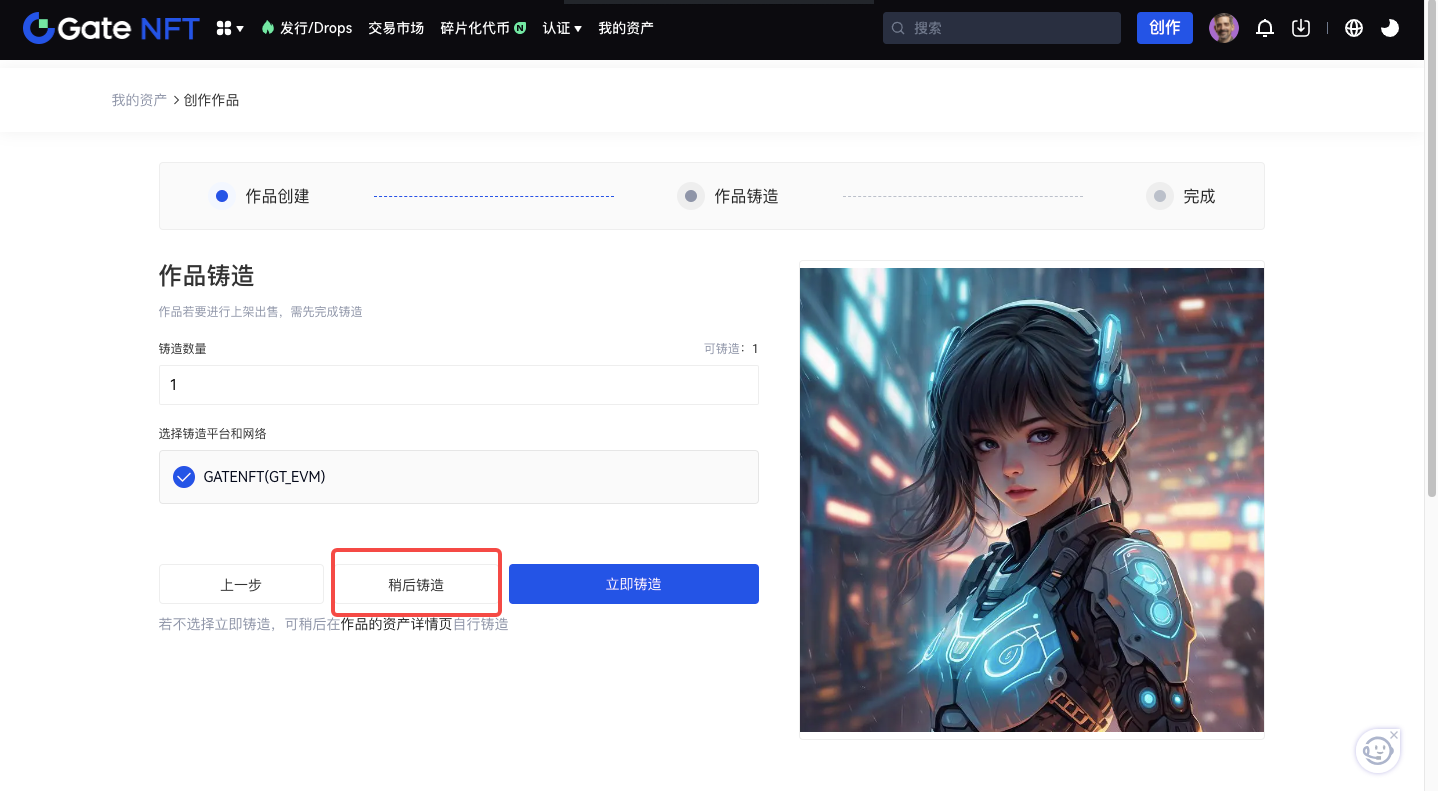
Task: Open the notifications bell
Action: [1265, 28]
